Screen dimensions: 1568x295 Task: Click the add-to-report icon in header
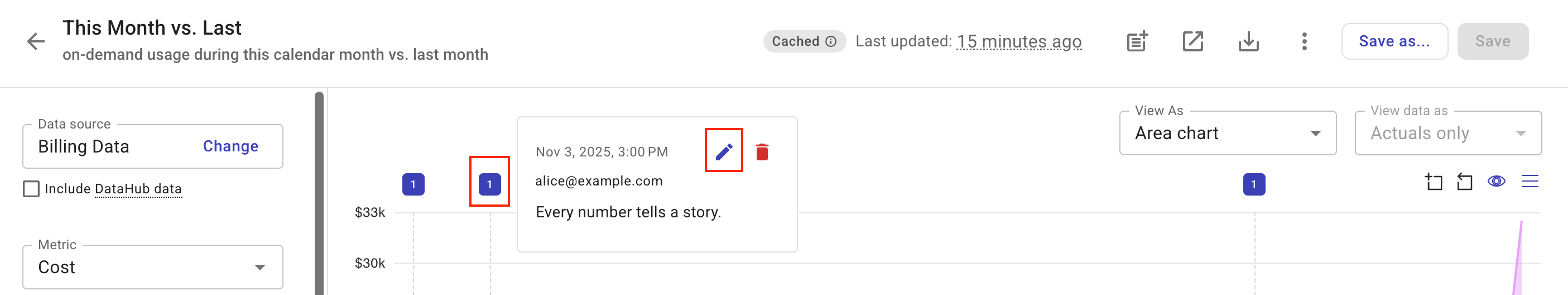tap(1137, 41)
